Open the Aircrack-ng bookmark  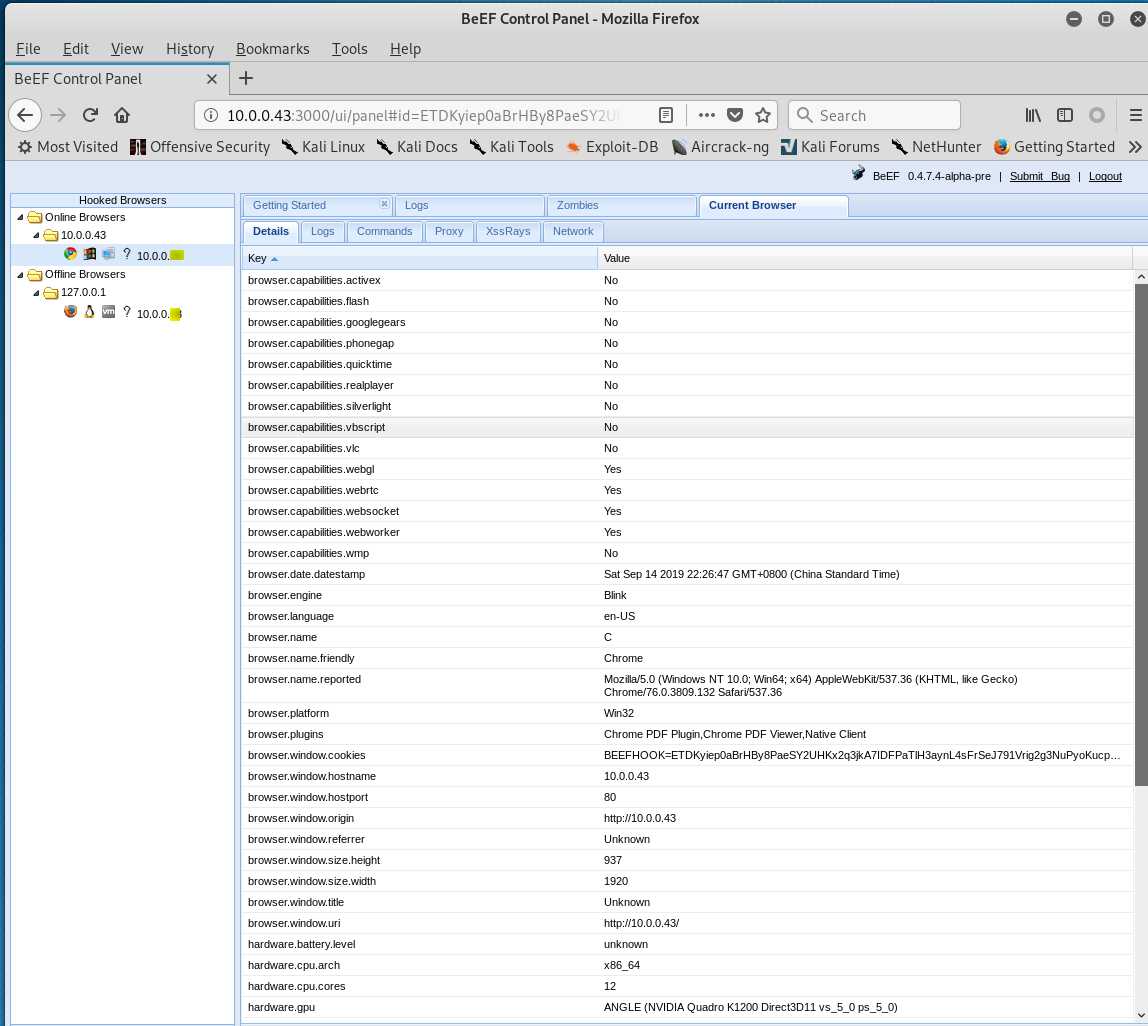[720, 147]
